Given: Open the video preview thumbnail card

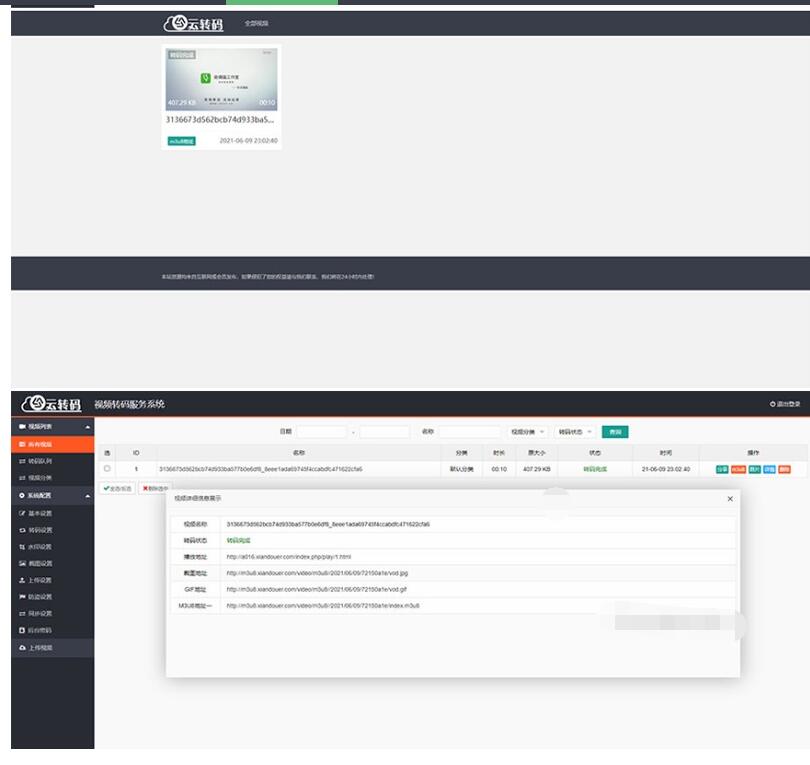Looking at the screenshot, I should pyautogui.click(x=221, y=78).
